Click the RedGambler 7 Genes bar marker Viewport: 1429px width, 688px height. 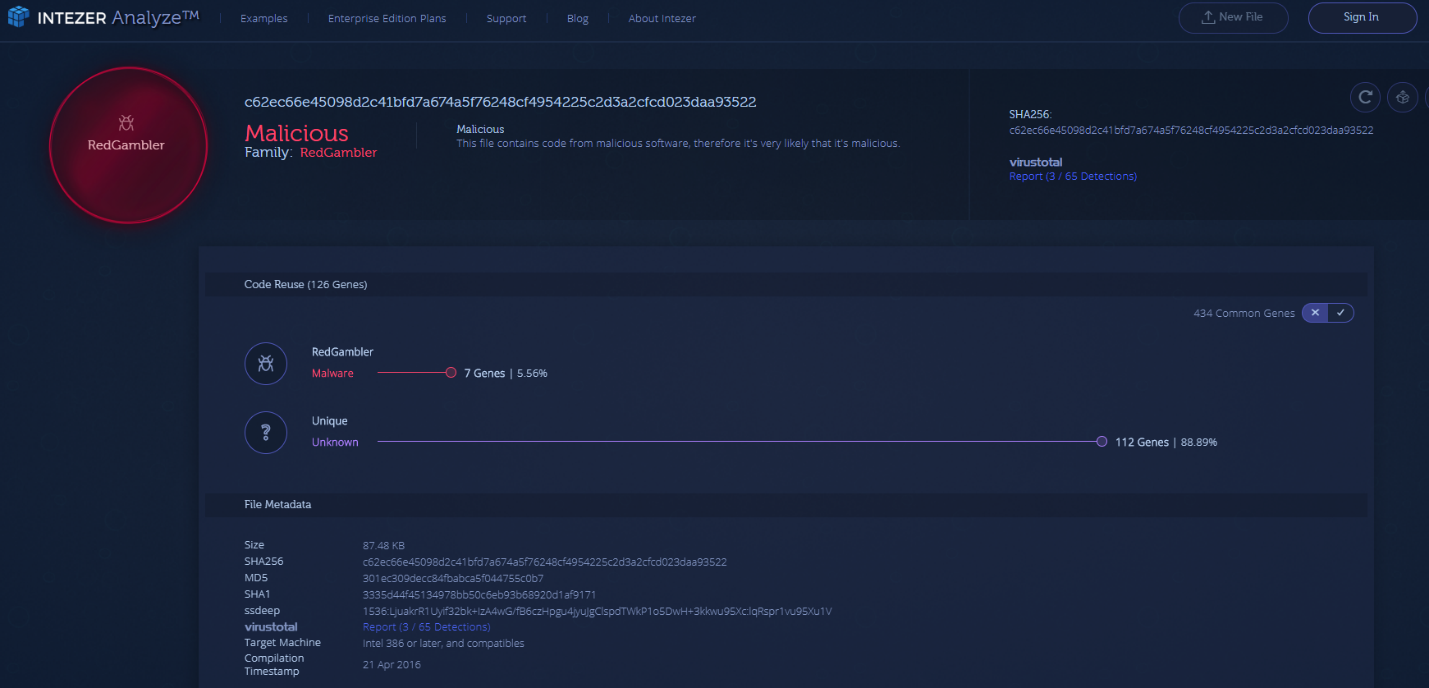[451, 373]
